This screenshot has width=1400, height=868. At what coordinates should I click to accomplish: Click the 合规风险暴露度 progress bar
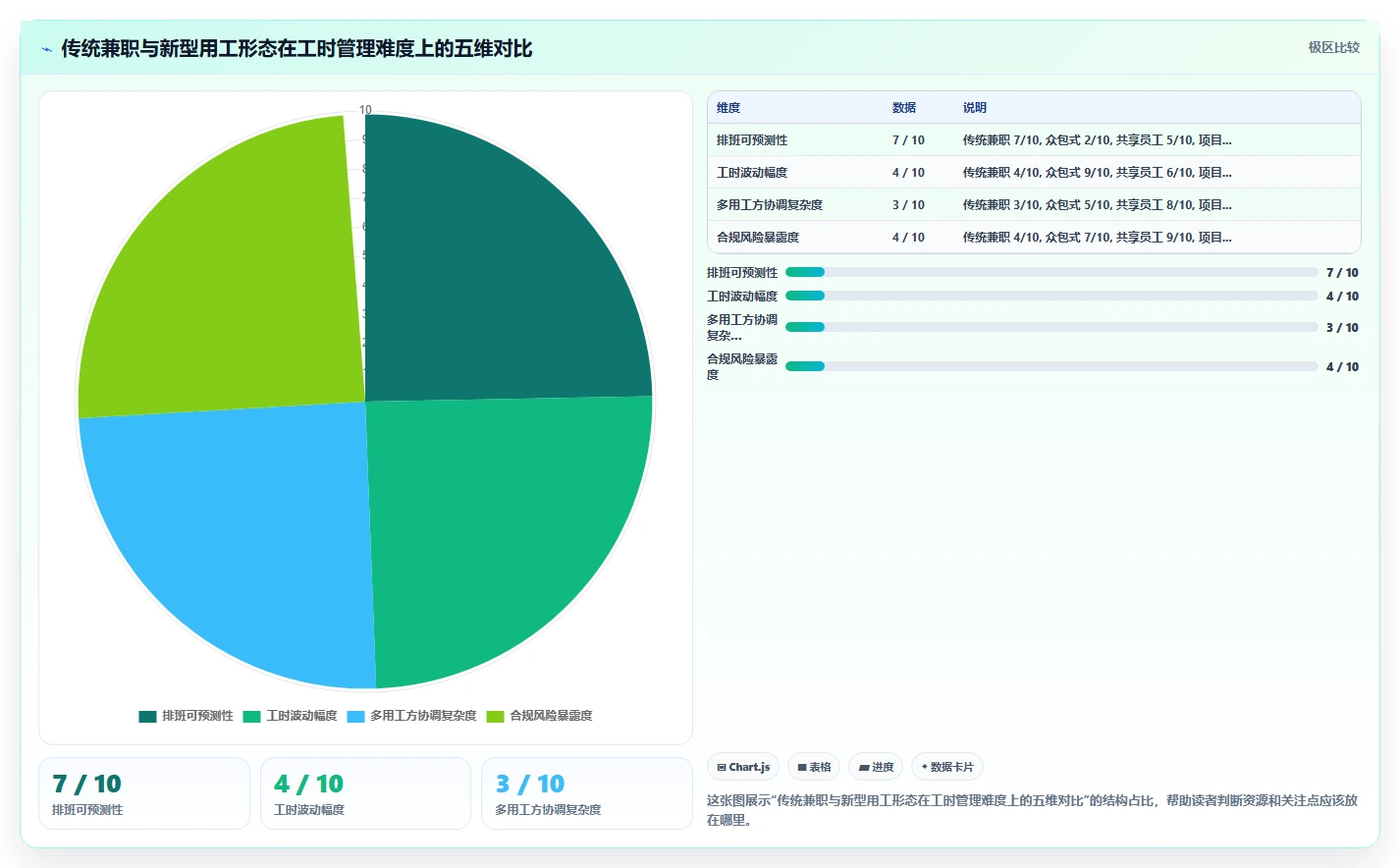pos(1051,366)
